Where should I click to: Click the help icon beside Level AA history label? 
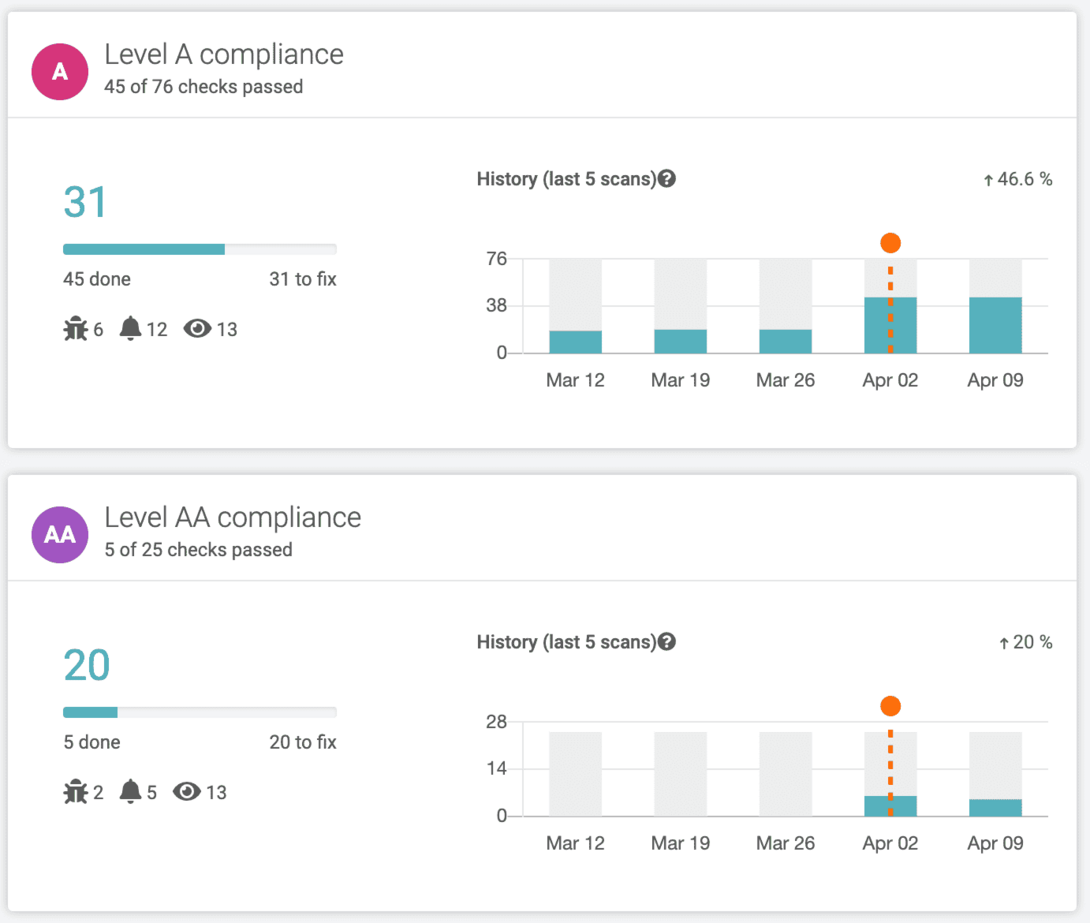tap(667, 642)
